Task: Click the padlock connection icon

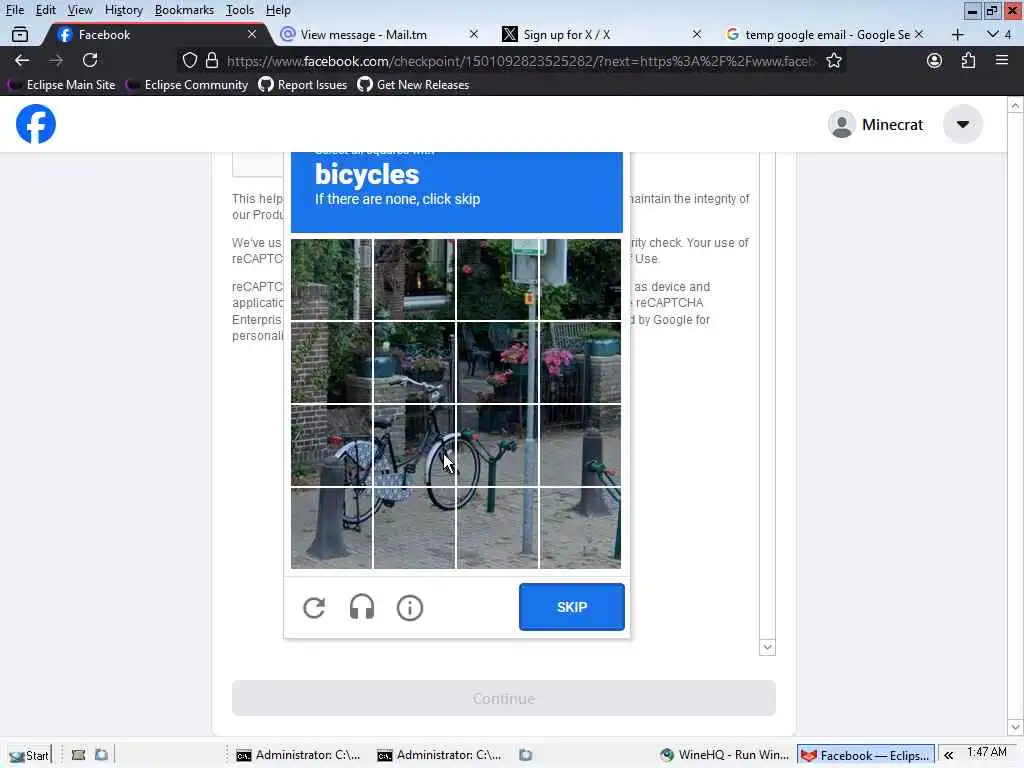Action: point(212,61)
